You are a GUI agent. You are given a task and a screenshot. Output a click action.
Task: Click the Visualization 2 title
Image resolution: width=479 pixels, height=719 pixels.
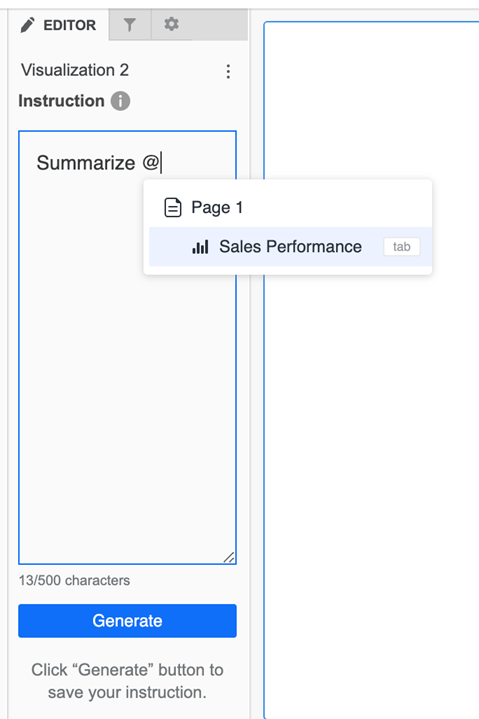[x=75, y=70]
